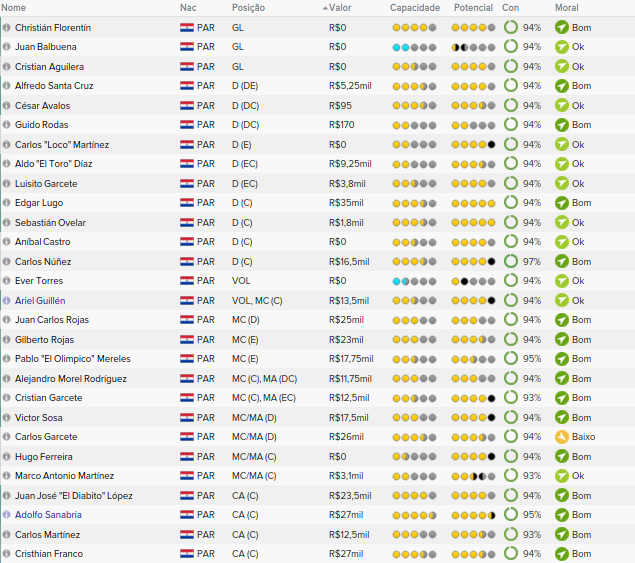Open info icon beside Cristhian Franco
Screen dimensions: 635x563
[6, 554]
